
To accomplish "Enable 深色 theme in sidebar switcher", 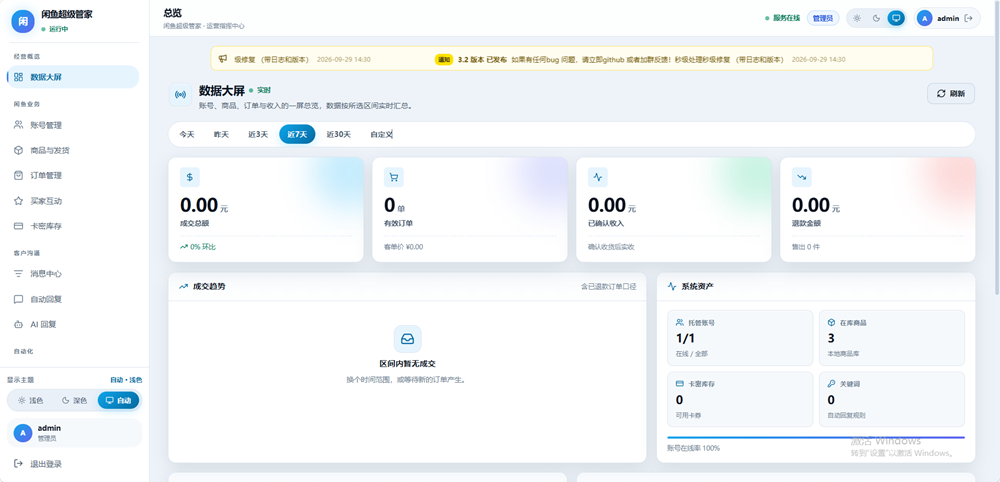I will (x=74, y=400).
